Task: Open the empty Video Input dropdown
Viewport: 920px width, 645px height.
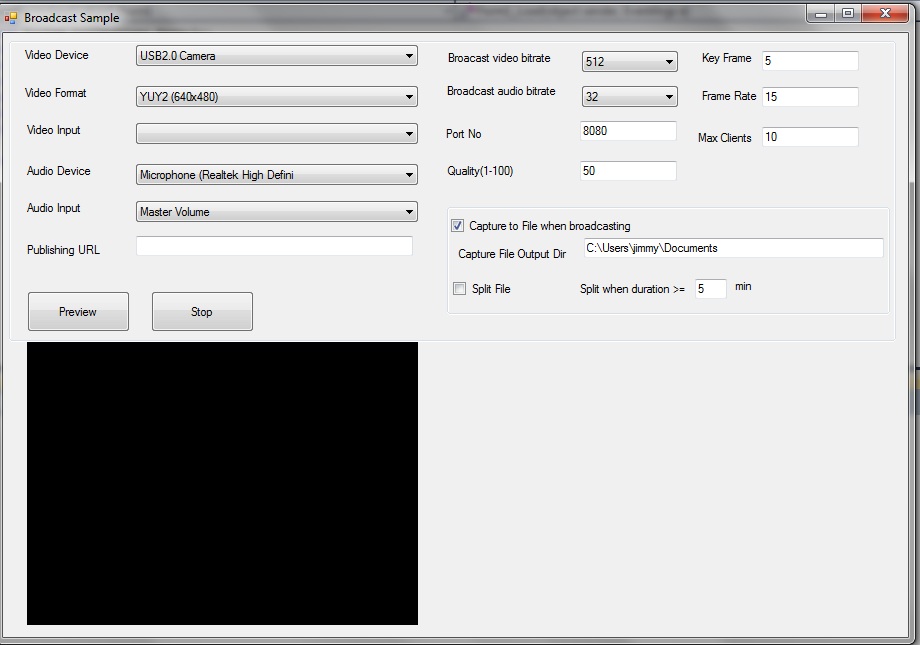Action: click(276, 134)
